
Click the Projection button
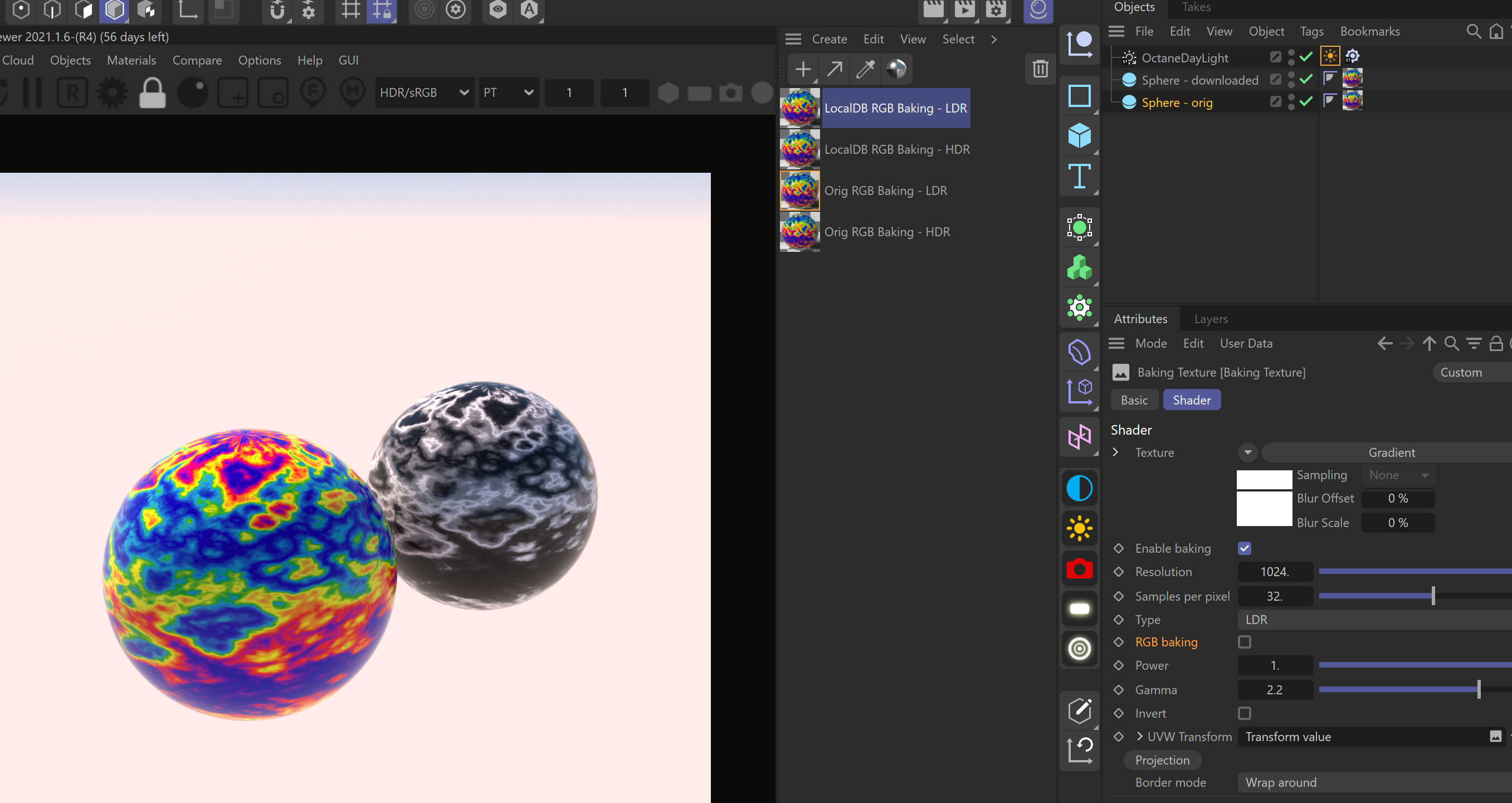pos(1162,760)
